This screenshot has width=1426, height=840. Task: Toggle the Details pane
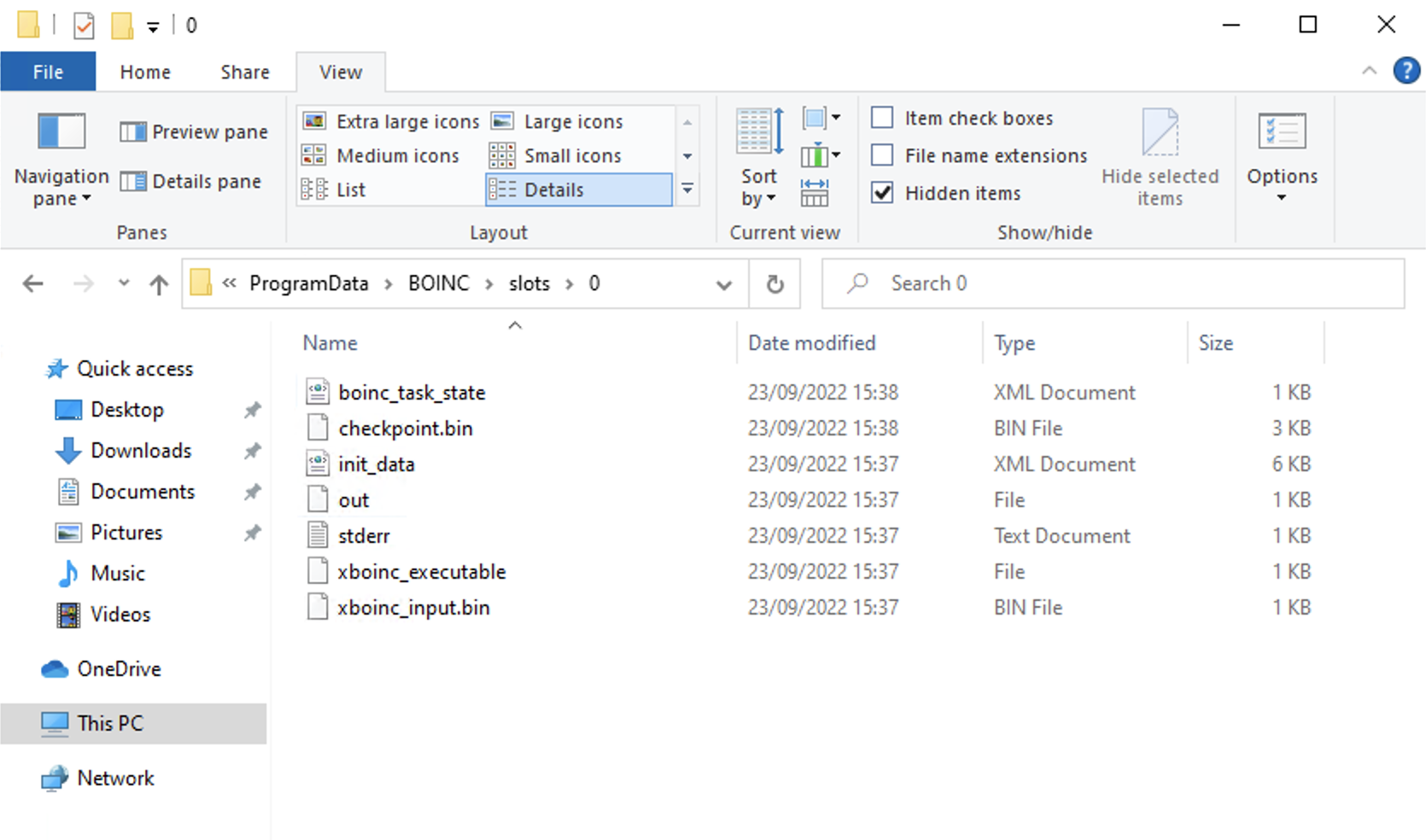tap(190, 182)
